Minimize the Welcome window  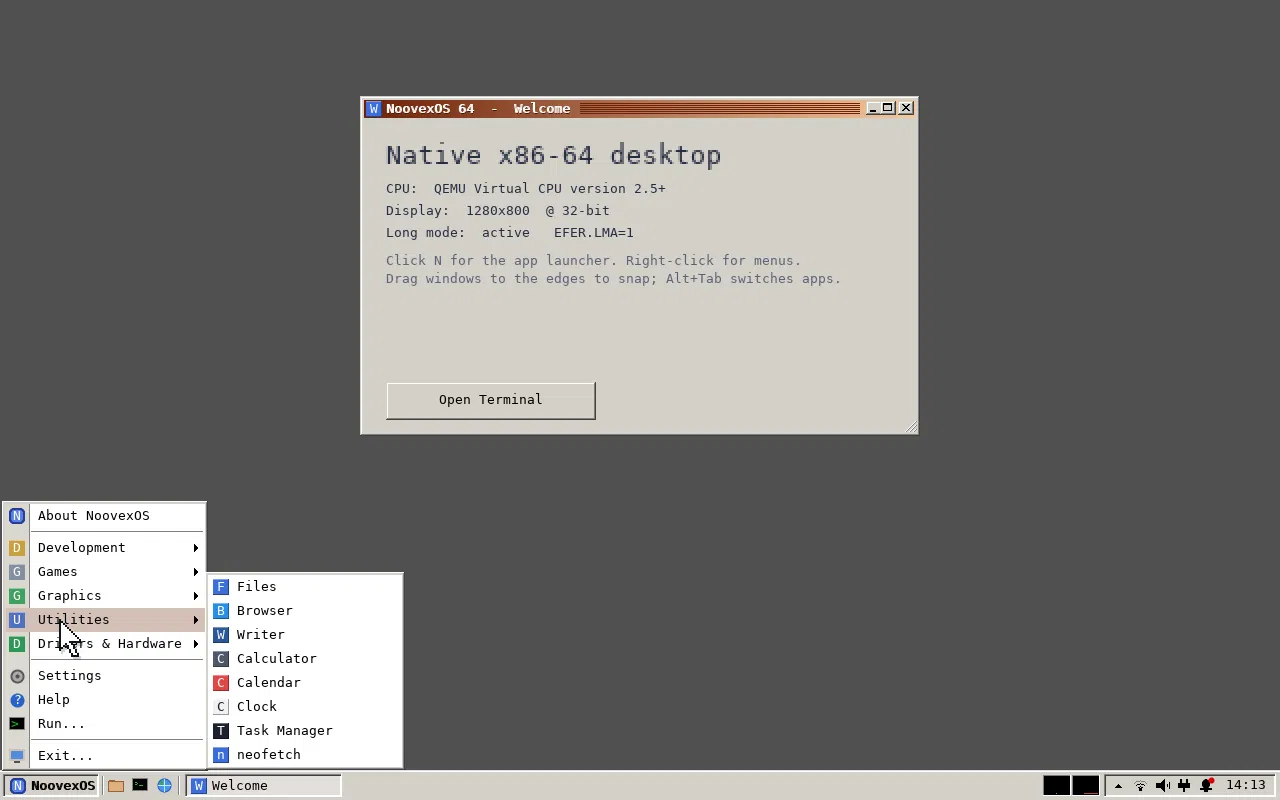pos(872,108)
